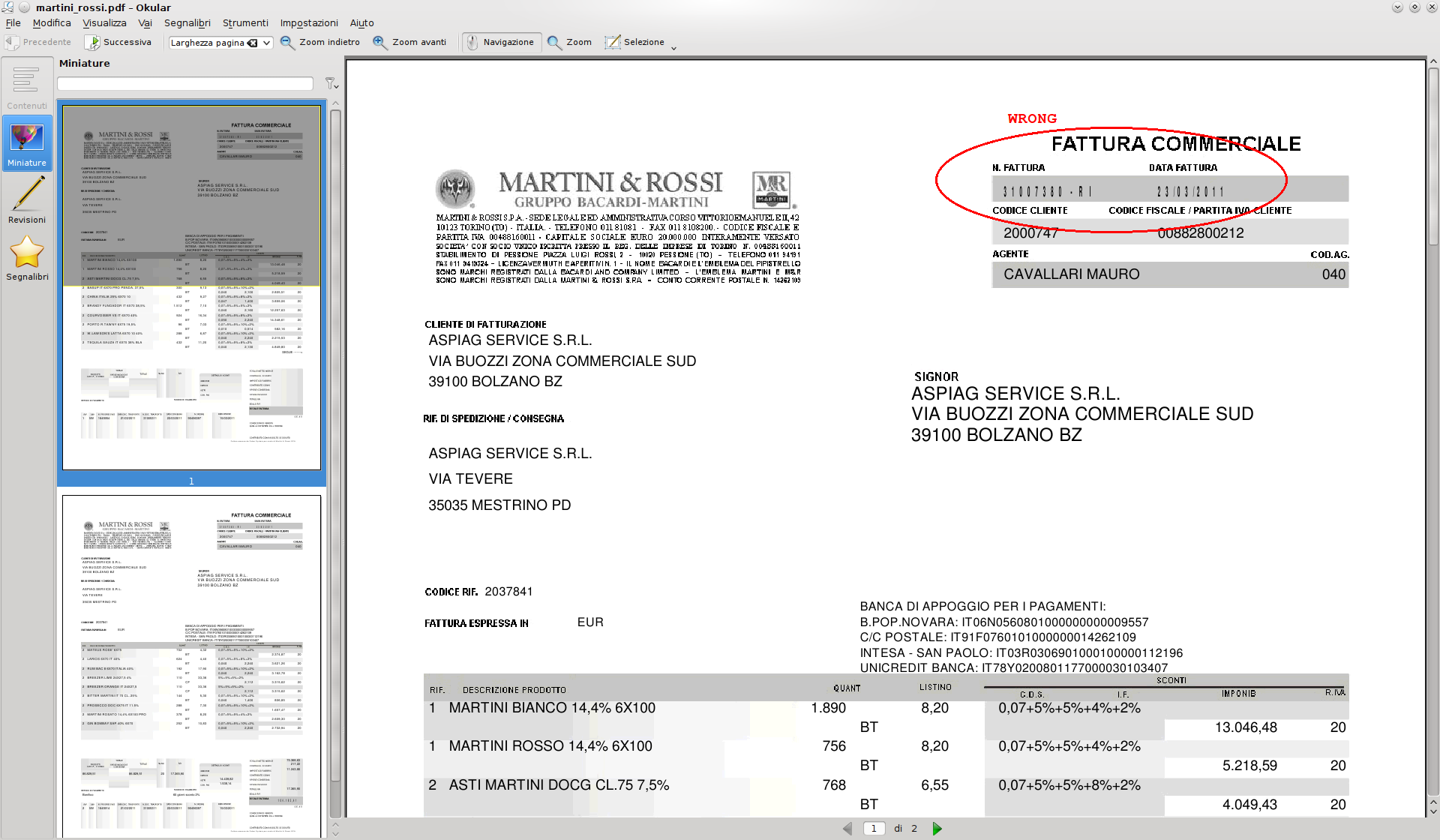Click the Zoom avanti magnifier icon
The image size is (1440, 840).
tap(380, 43)
